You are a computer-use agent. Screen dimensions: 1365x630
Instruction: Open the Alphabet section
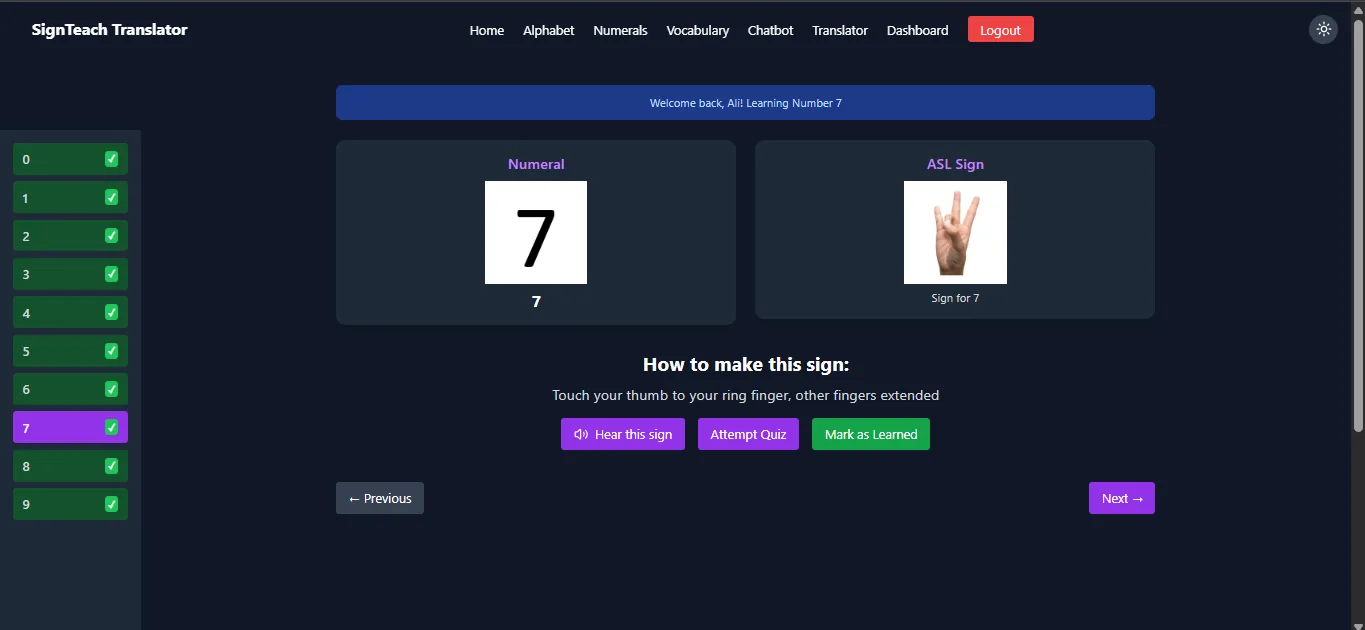[x=549, y=30]
